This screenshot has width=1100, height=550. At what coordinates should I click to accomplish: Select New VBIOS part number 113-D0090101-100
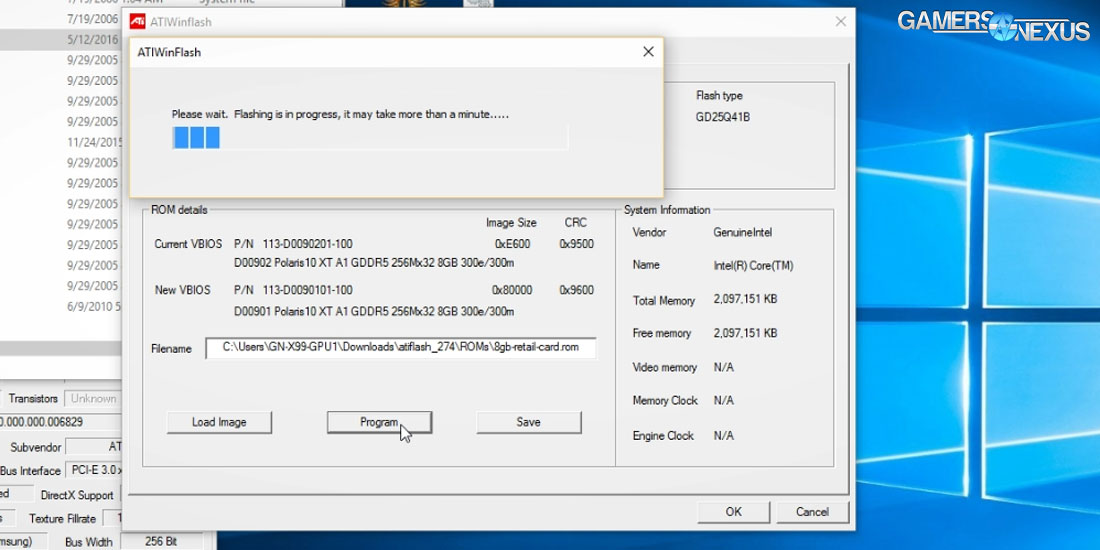click(x=307, y=290)
